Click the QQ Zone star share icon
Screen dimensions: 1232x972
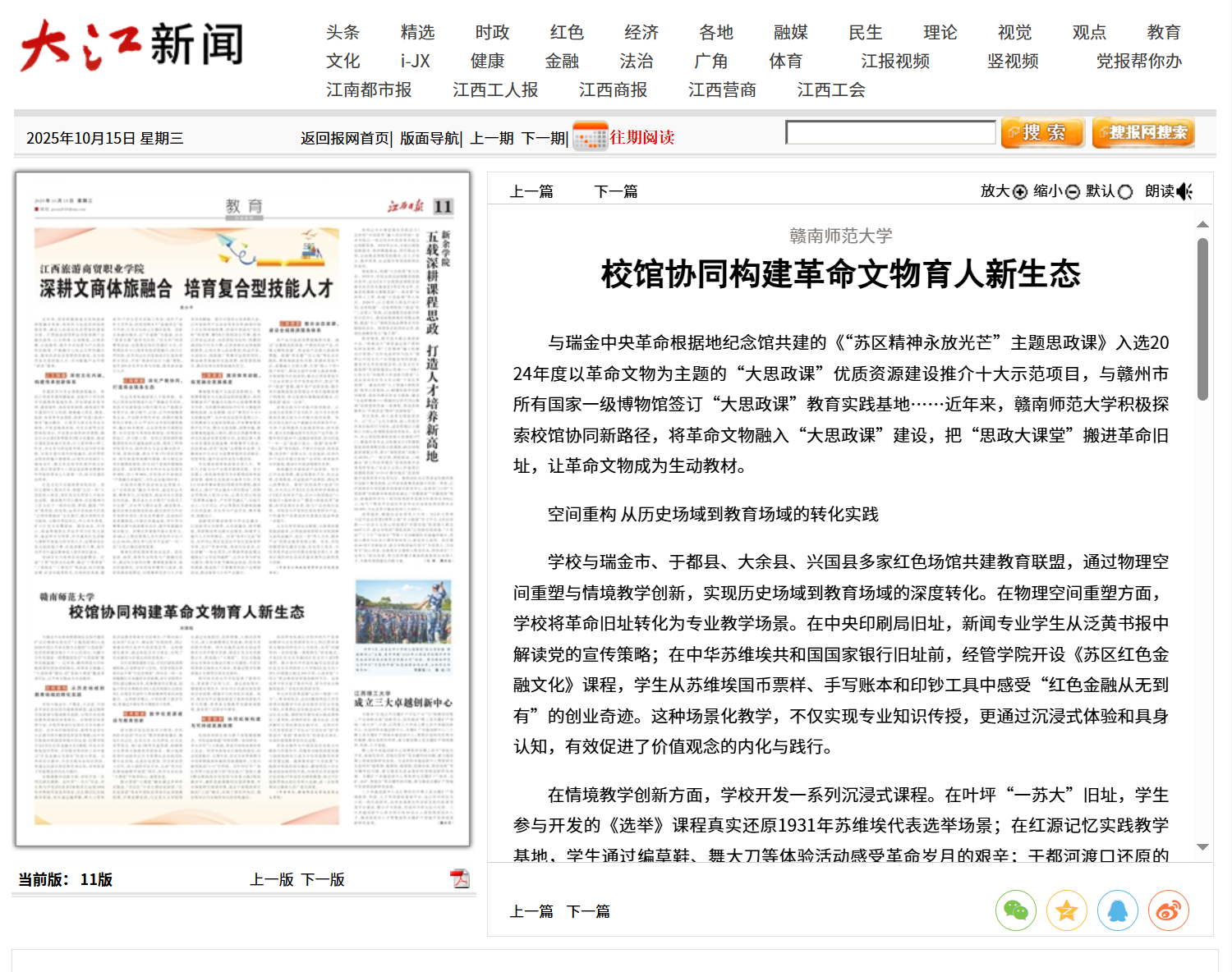pyautogui.click(x=1066, y=910)
